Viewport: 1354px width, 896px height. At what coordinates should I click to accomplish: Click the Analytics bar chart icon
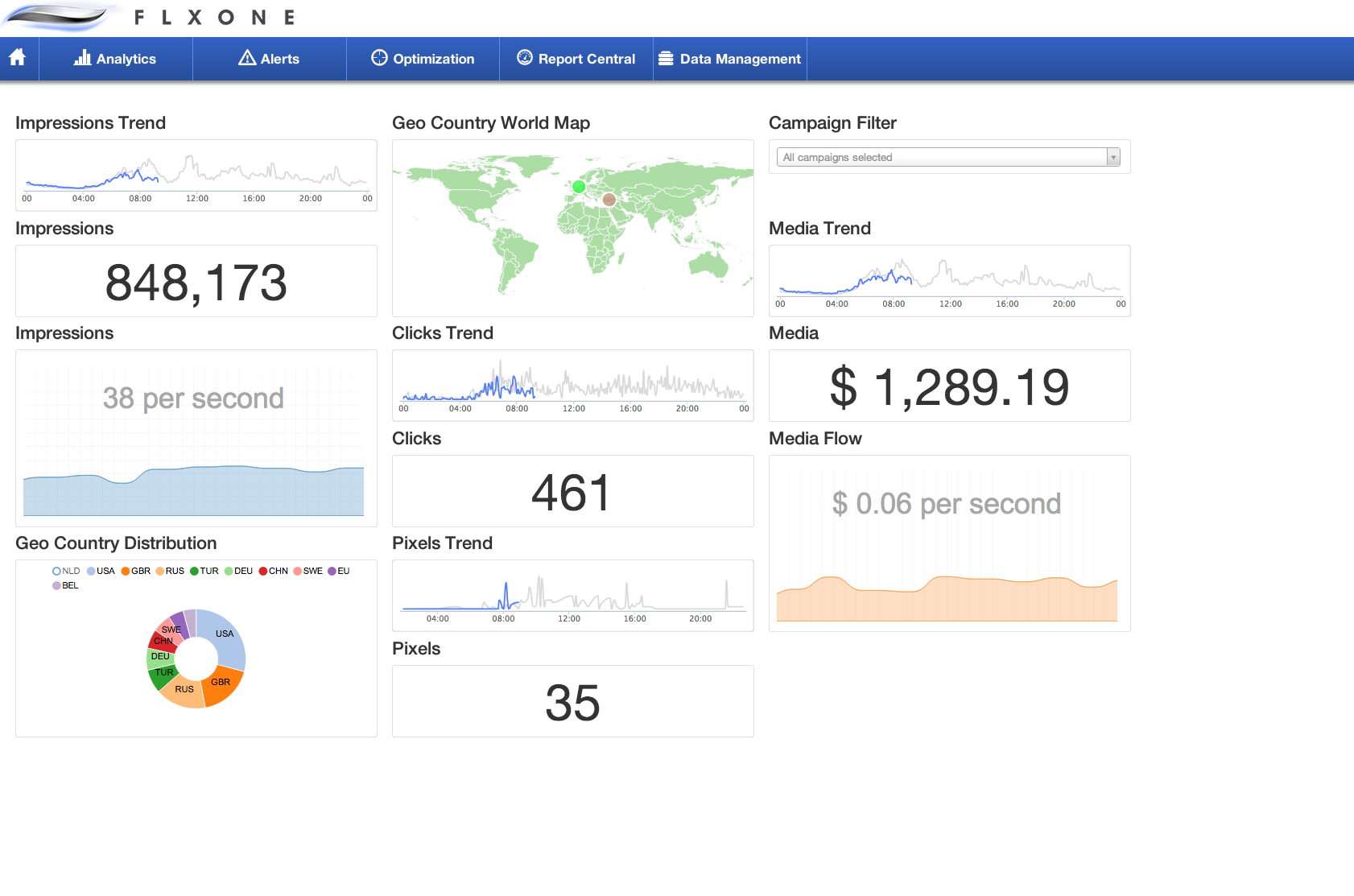point(82,58)
